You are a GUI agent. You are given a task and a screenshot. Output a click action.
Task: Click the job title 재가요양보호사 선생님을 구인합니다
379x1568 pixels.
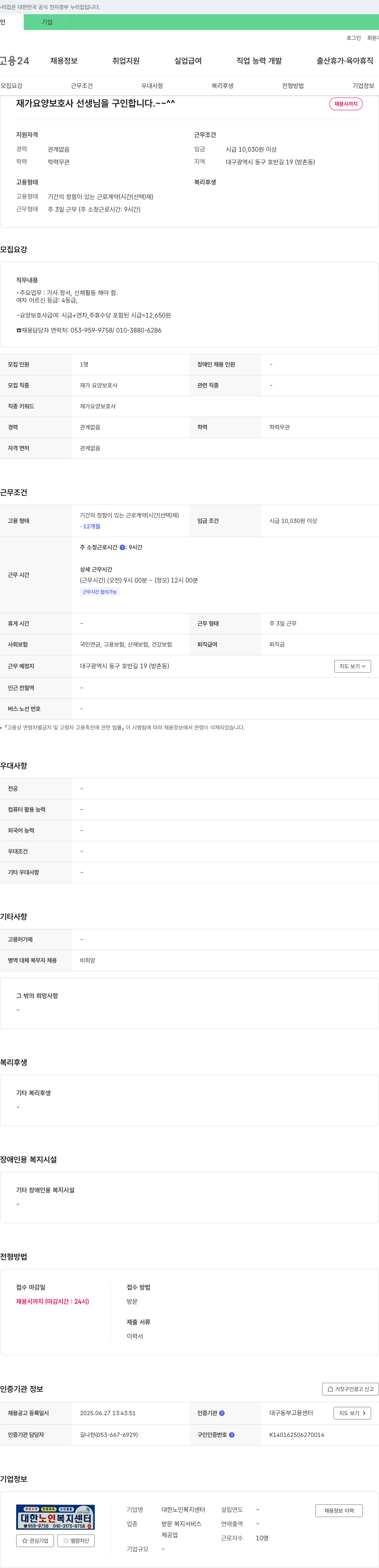coord(96,103)
